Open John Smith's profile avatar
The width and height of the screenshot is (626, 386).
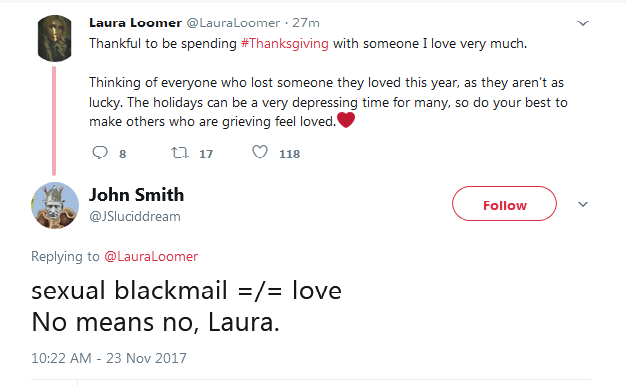55,206
